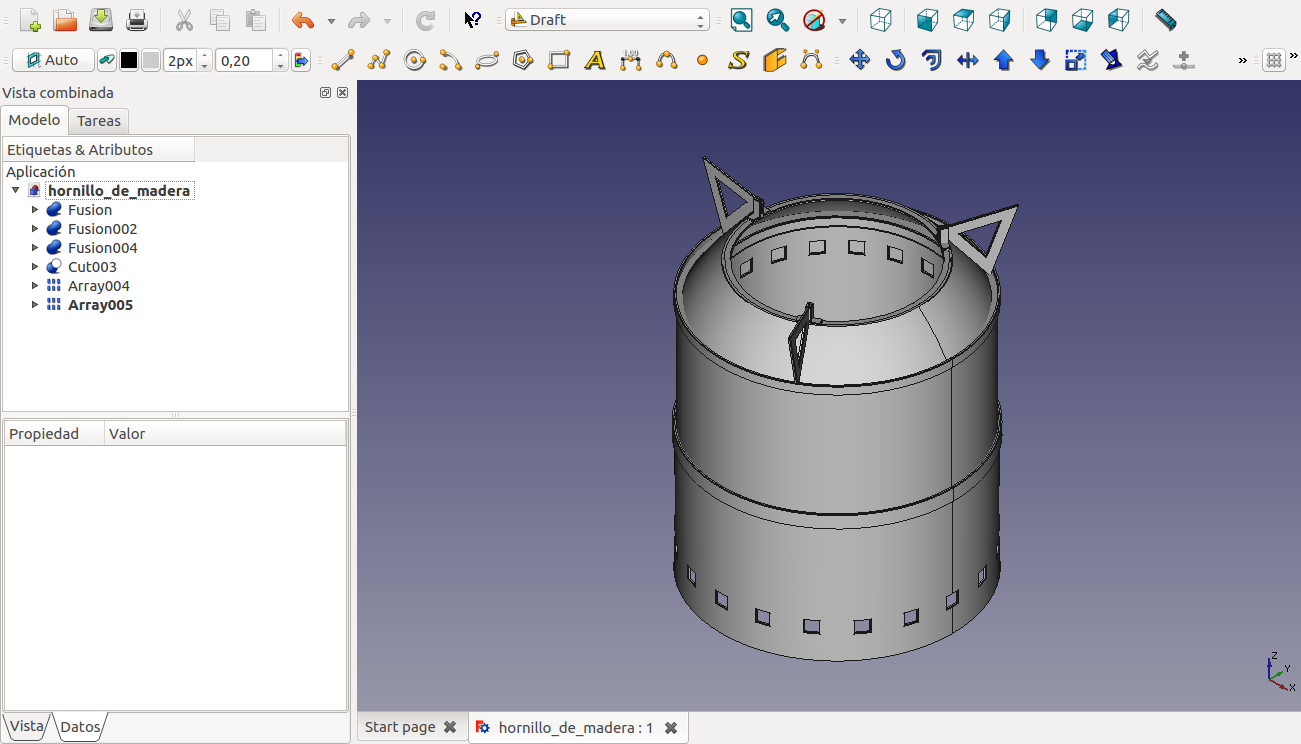The image size is (1301, 744).
Task: Click the Draft Text tool
Action: 595,61
